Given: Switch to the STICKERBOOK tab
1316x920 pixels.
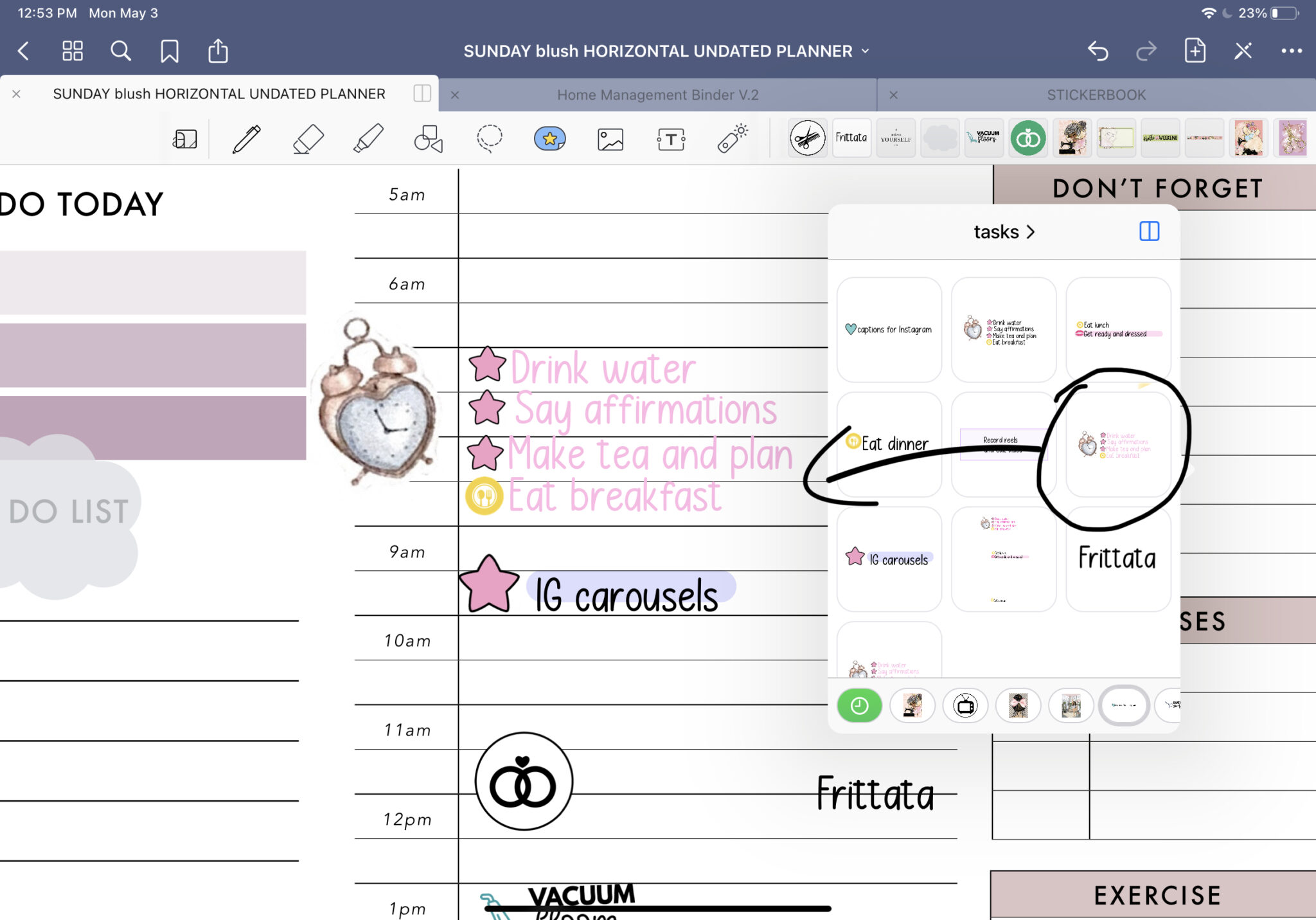Looking at the screenshot, I should (x=1095, y=94).
